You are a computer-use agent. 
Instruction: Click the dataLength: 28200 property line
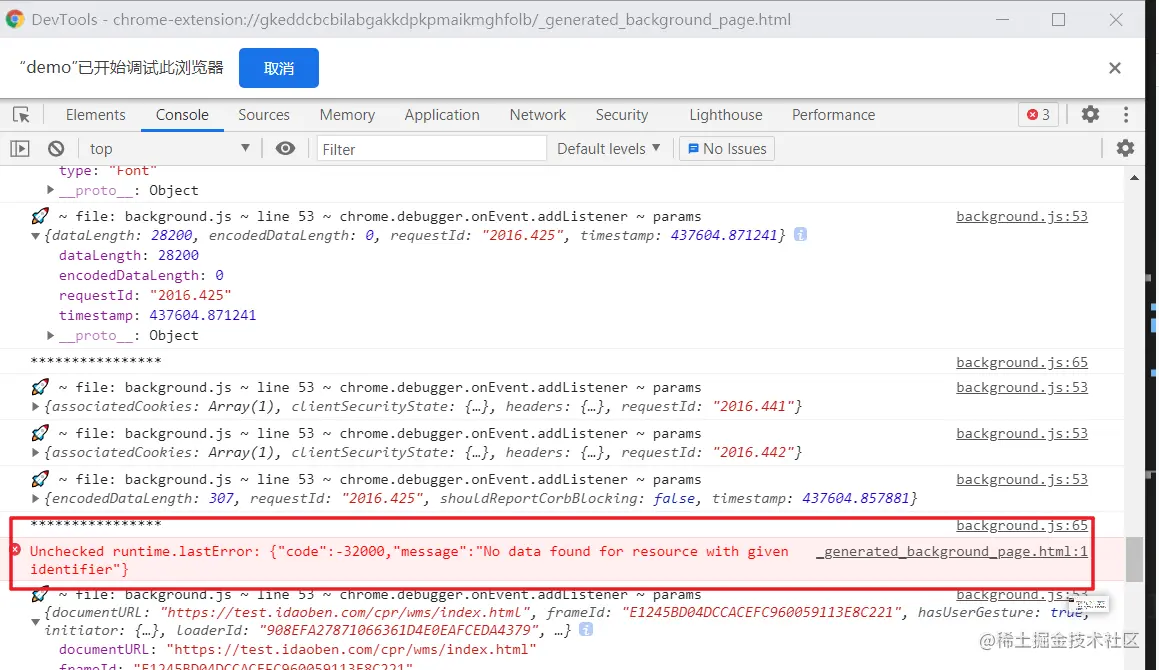click(x=129, y=255)
